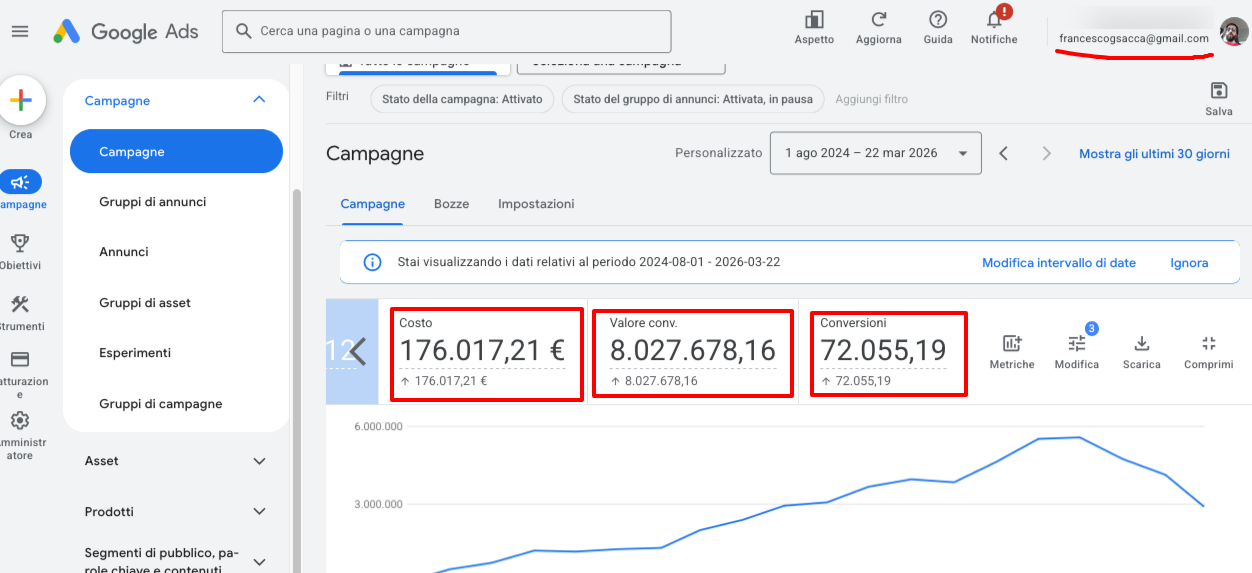Open Amministratore gear icon
The height and width of the screenshot is (573, 1252).
(x=20, y=421)
